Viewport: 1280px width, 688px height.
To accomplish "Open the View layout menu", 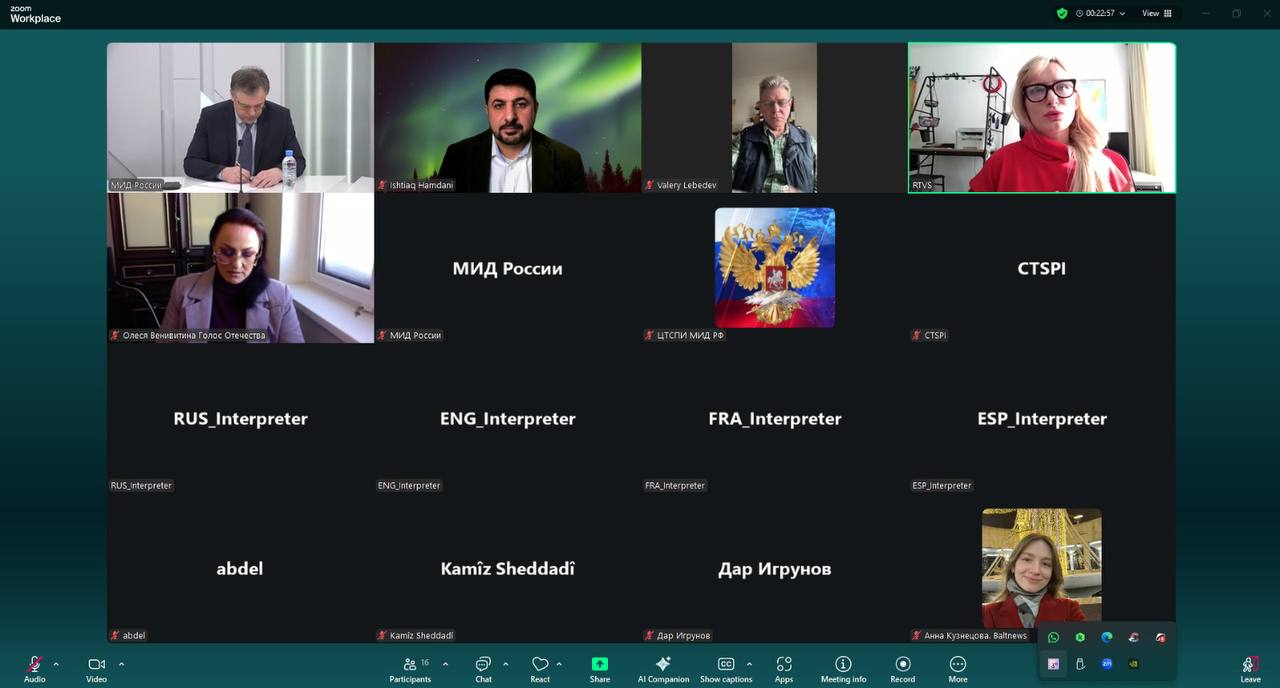I will [1157, 14].
